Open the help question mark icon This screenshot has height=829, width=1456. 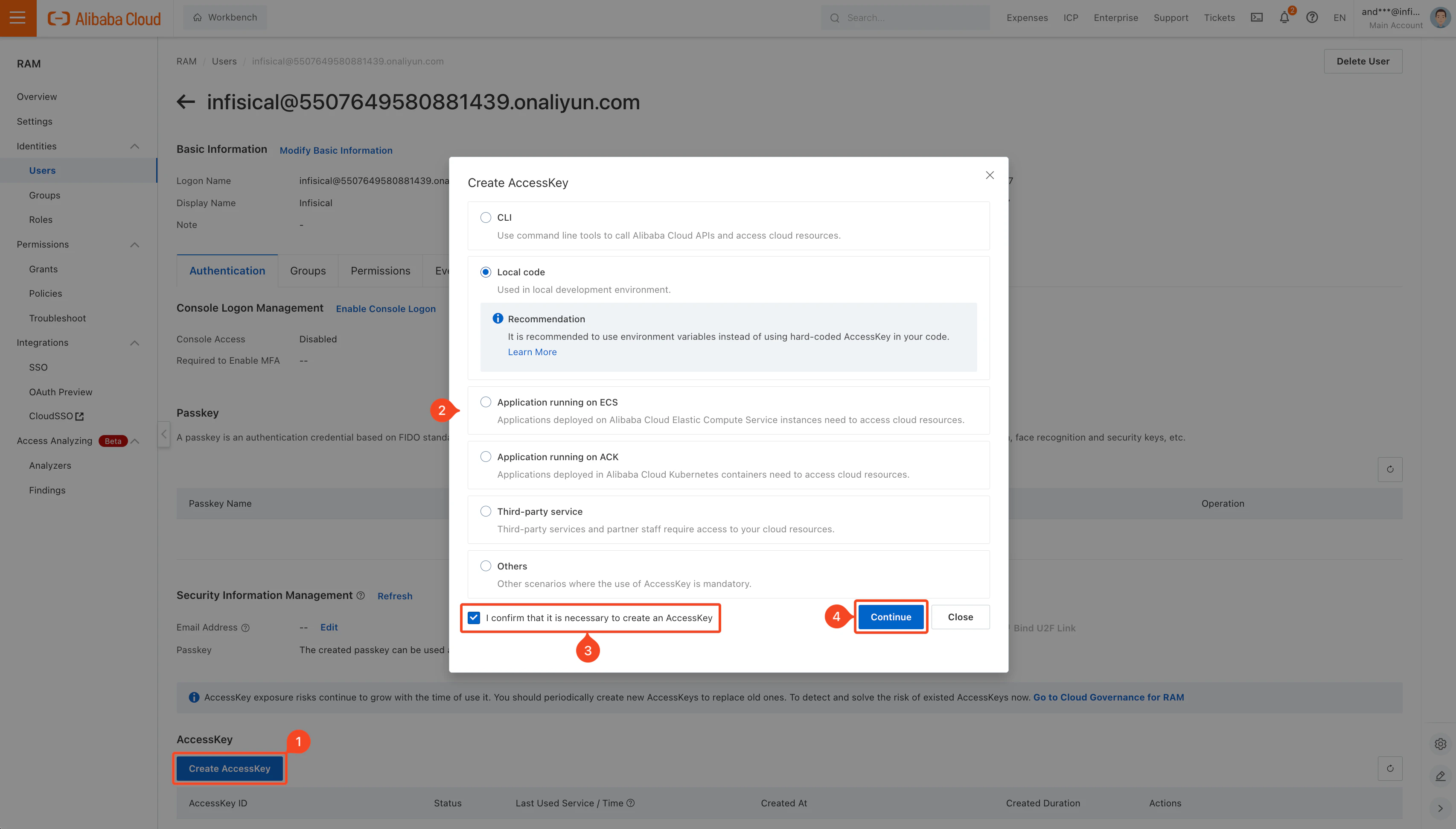click(1312, 18)
